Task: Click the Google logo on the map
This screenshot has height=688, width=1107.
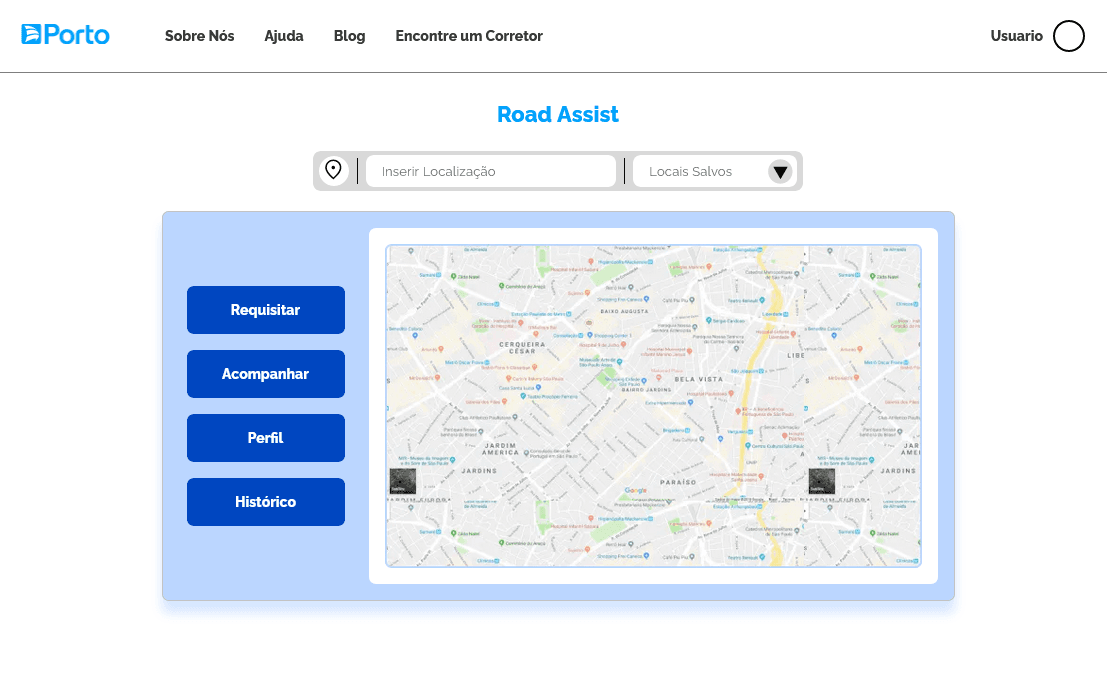Action: click(635, 490)
